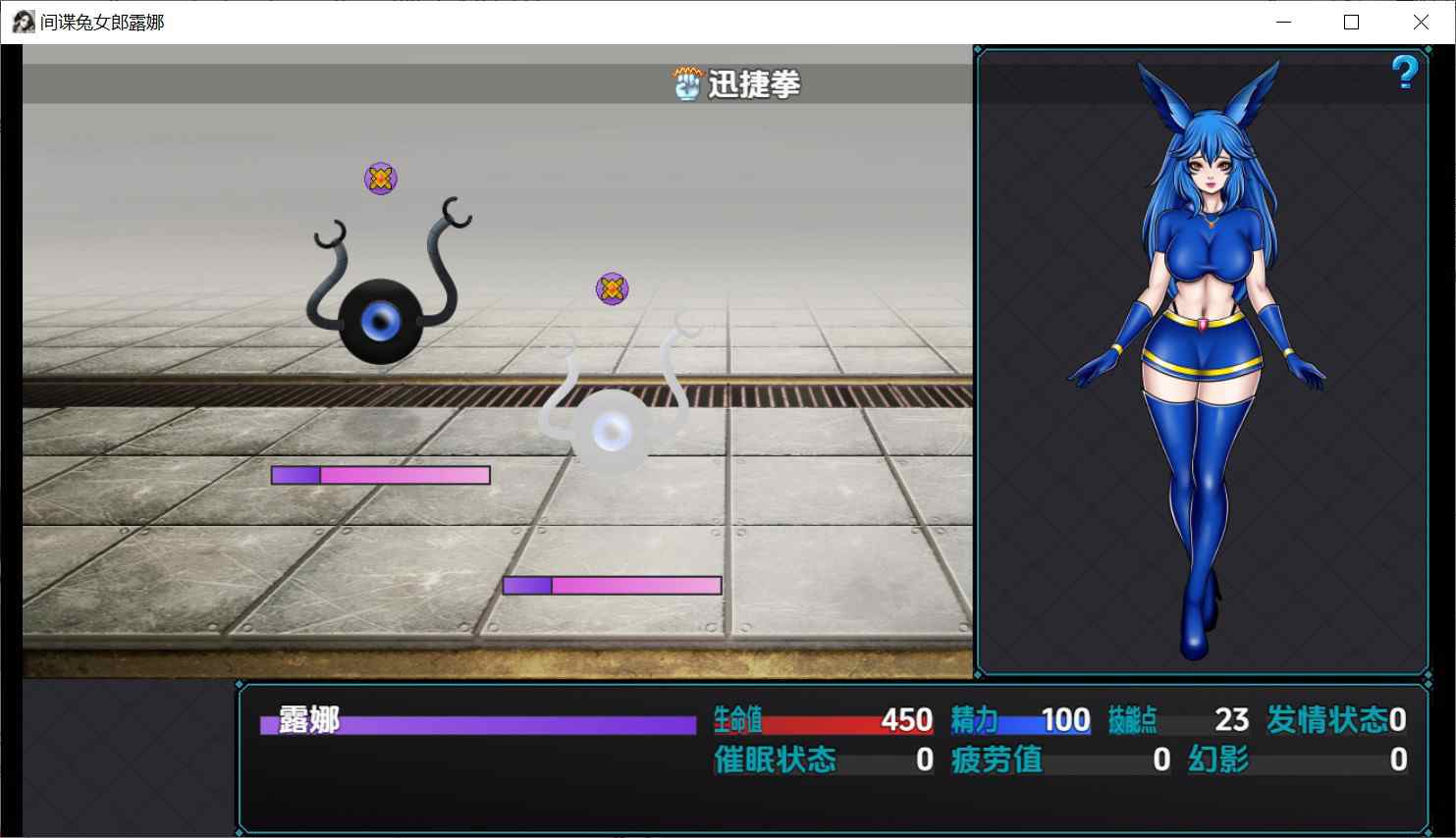Click the blue question mark help icon
The image size is (1456, 838).
click(1405, 73)
